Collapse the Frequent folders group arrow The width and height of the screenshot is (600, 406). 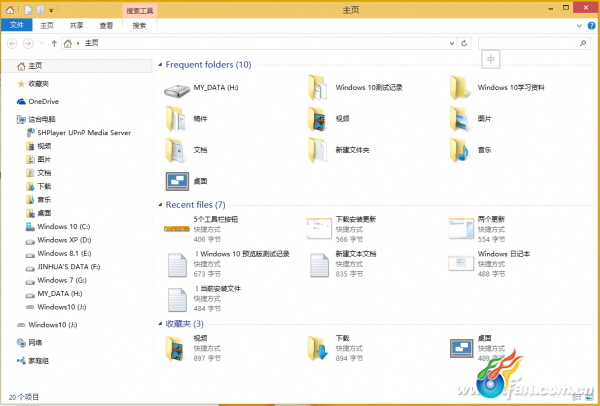pos(160,65)
